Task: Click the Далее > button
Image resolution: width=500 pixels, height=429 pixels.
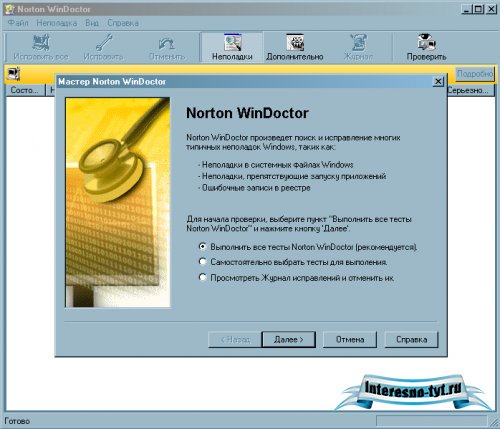Action: click(x=289, y=339)
